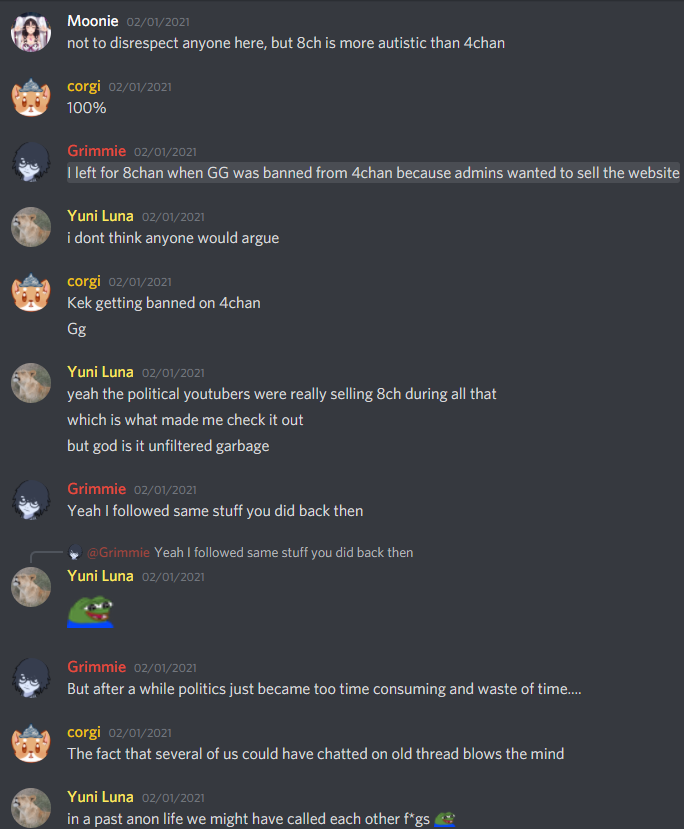
Task: Click corgi's avatar beside 'Kek getting banned on 4chan'
Action: [31, 292]
